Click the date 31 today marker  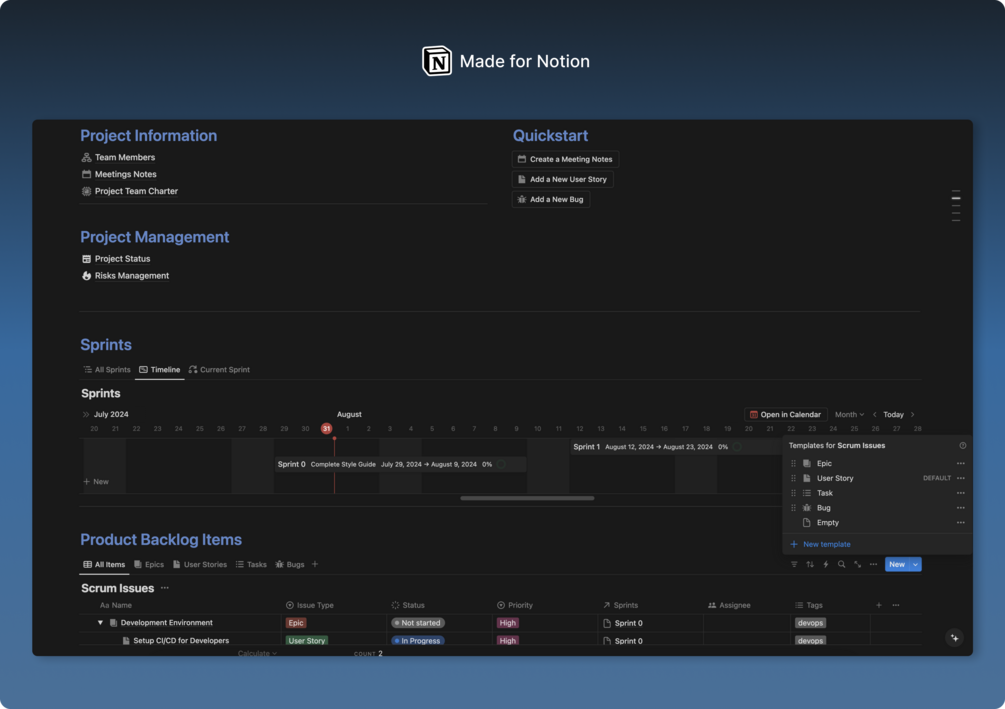326,429
